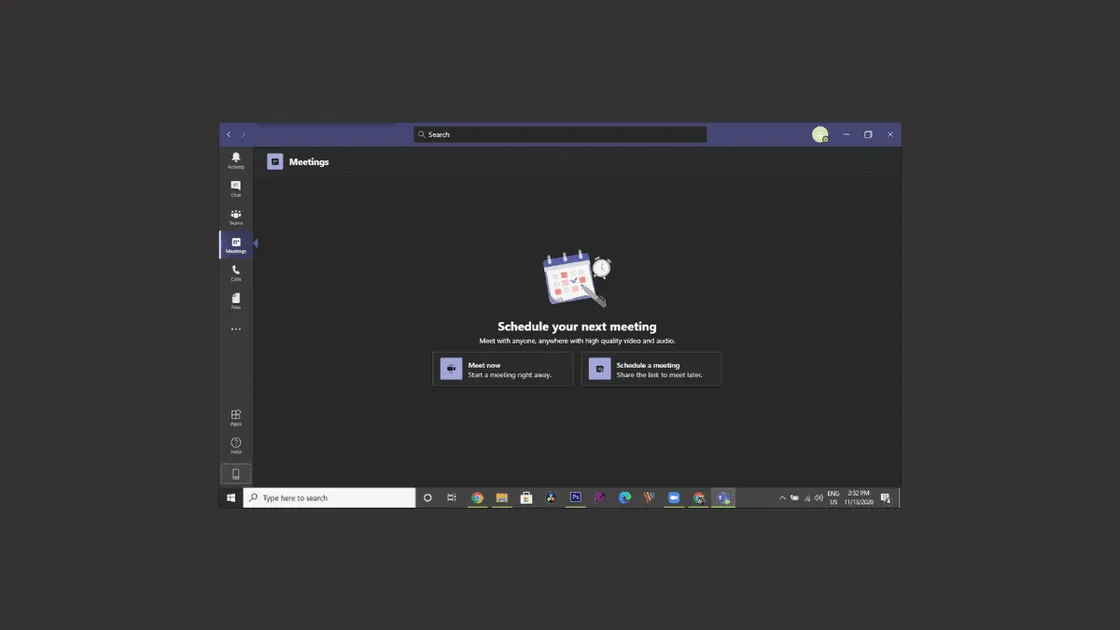Open more added apps with the ellipsis
Screen dimensions: 1120x630
[x=235, y=328]
